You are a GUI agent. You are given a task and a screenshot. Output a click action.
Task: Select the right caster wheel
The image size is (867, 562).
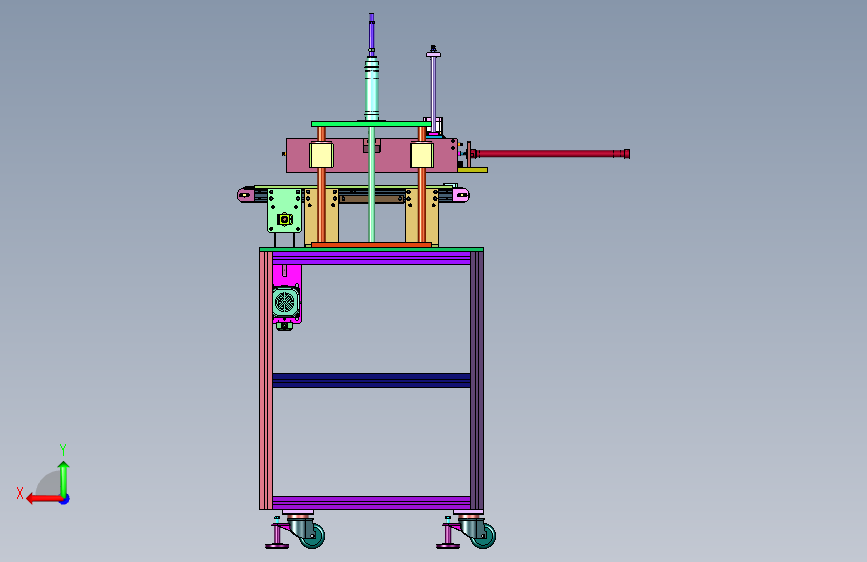484,536
